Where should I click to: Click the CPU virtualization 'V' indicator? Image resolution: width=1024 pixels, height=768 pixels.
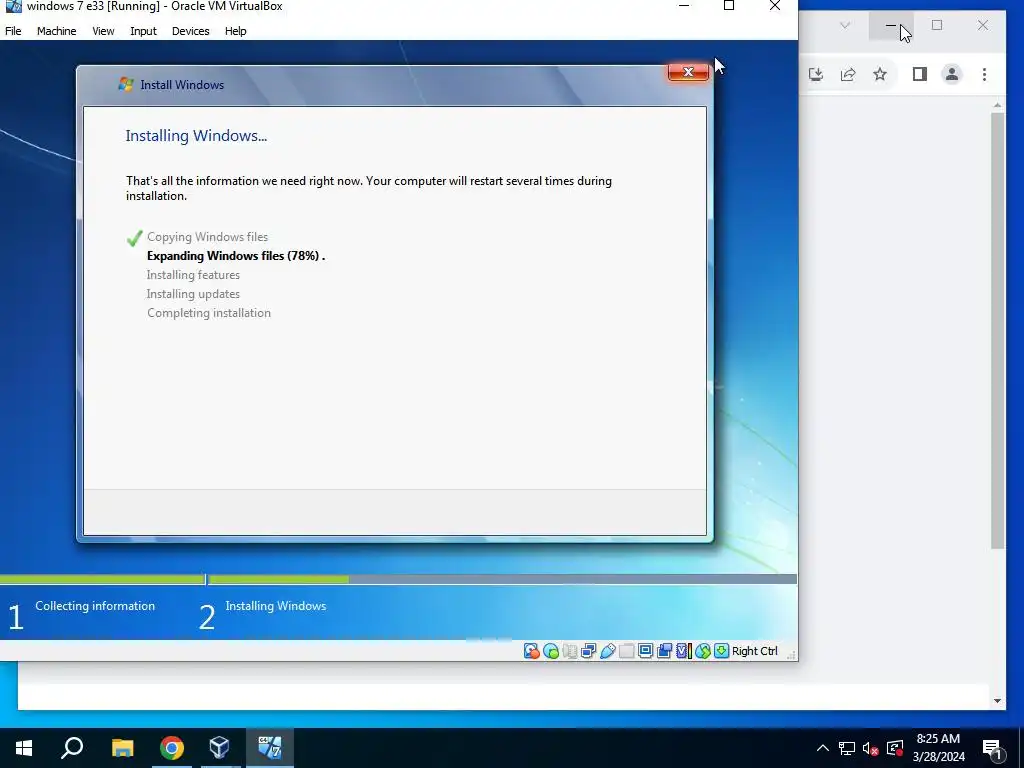[683, 651]
